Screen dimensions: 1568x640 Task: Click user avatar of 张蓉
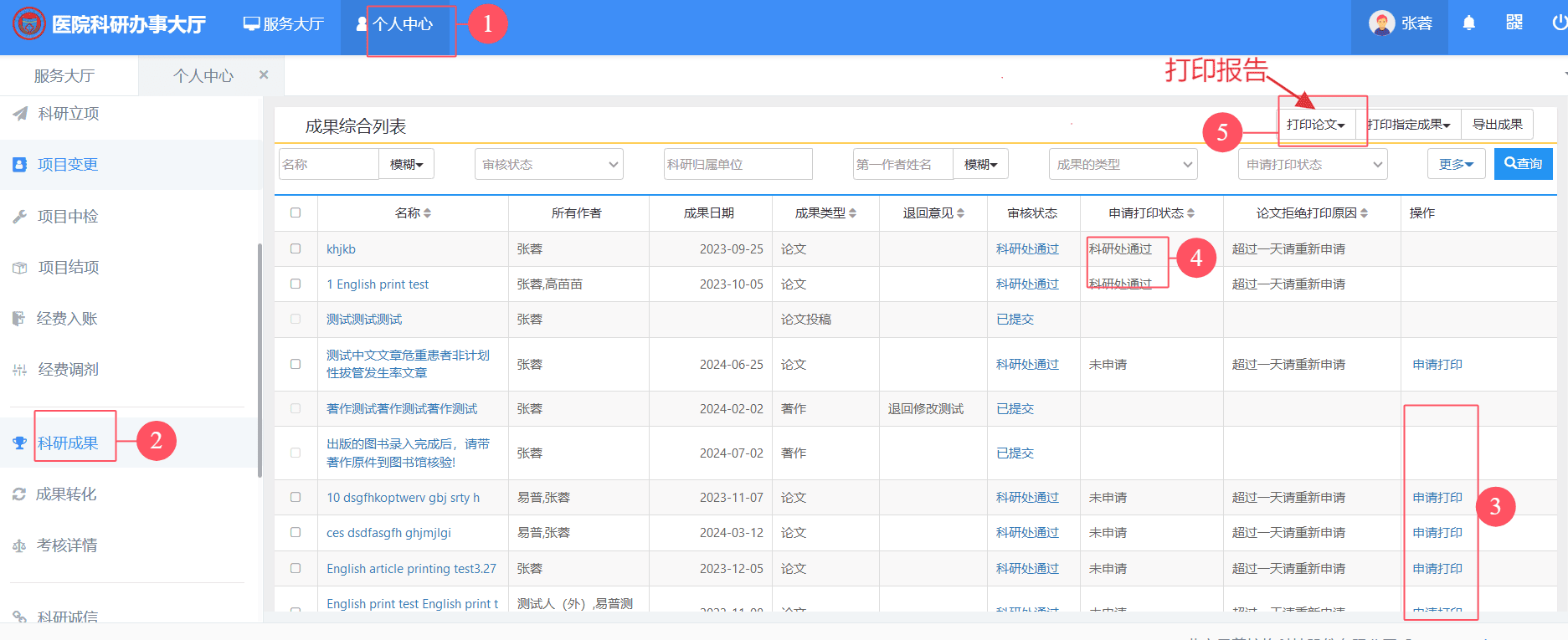pos(1381,23)
